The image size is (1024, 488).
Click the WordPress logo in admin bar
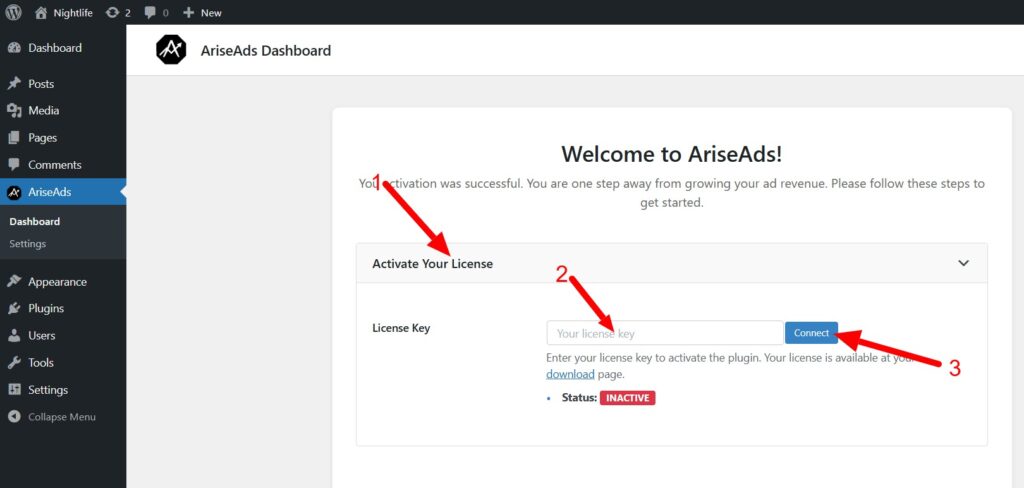14,13
